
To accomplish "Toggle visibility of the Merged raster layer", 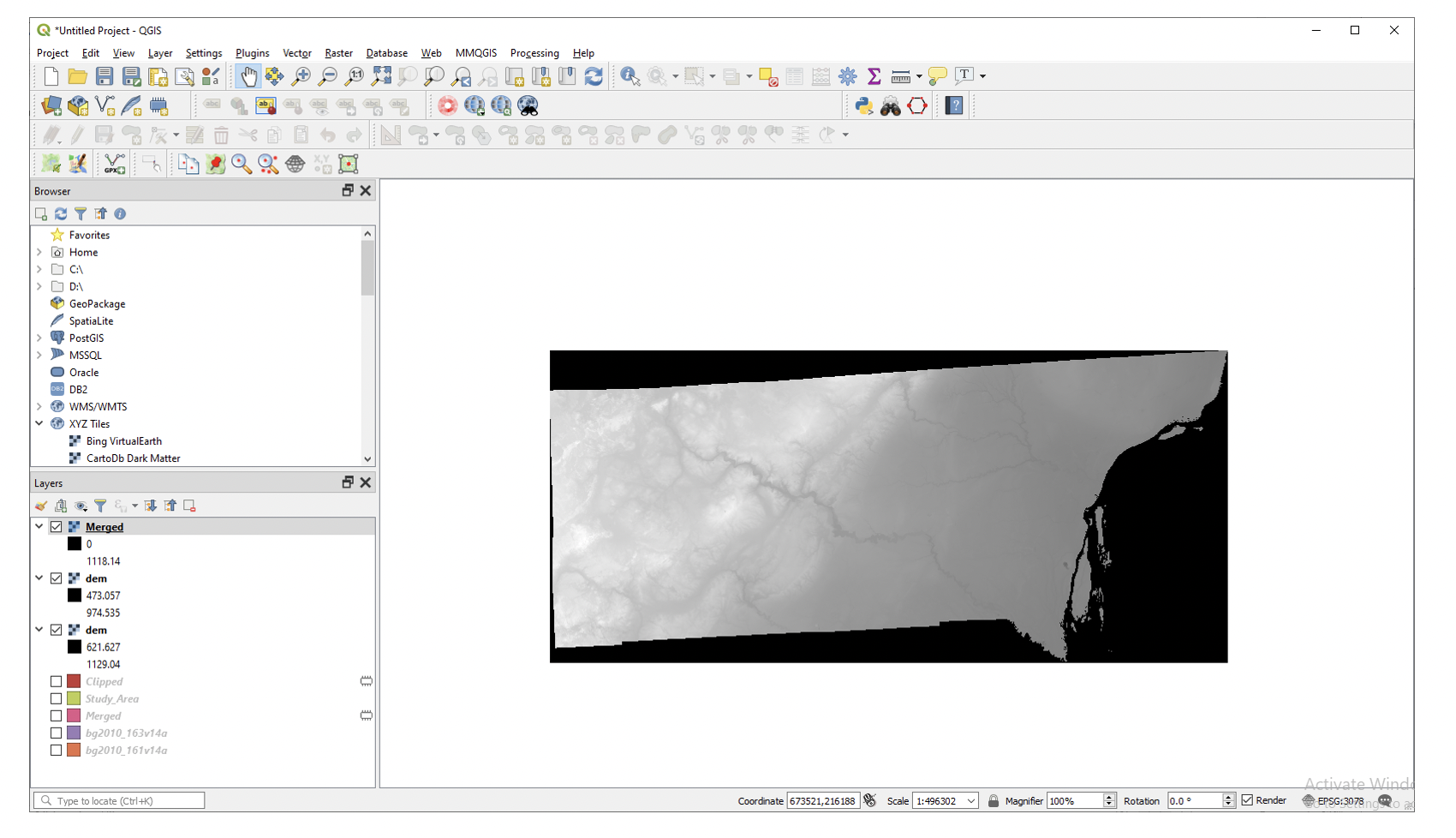I will click(57, 527).
